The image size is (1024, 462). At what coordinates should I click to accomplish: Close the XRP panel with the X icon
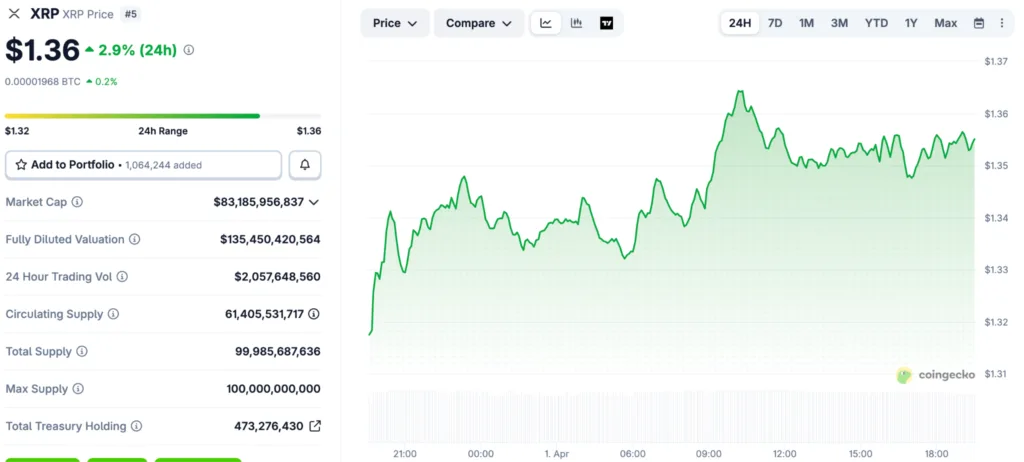click(14, 14)
